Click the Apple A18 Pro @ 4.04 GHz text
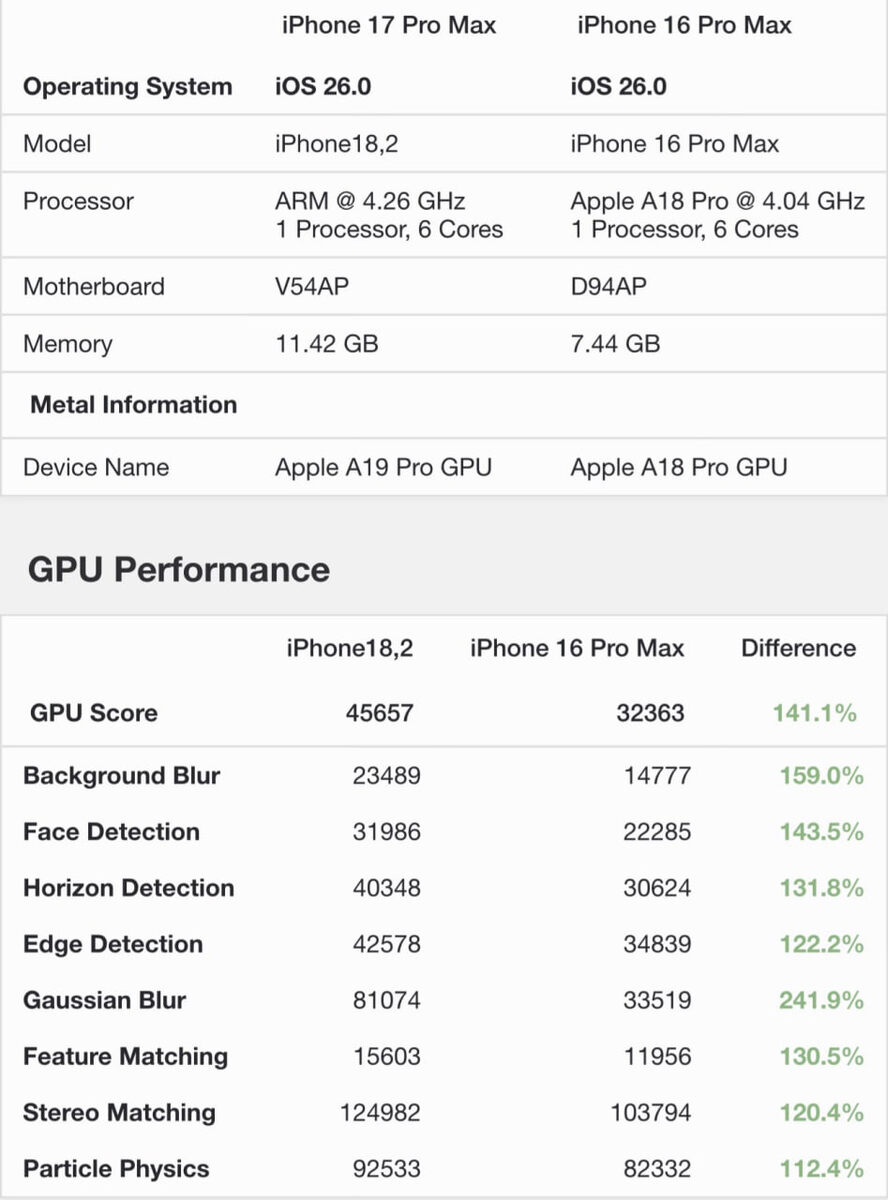888x1200 pixels. [x=717, y=201]
